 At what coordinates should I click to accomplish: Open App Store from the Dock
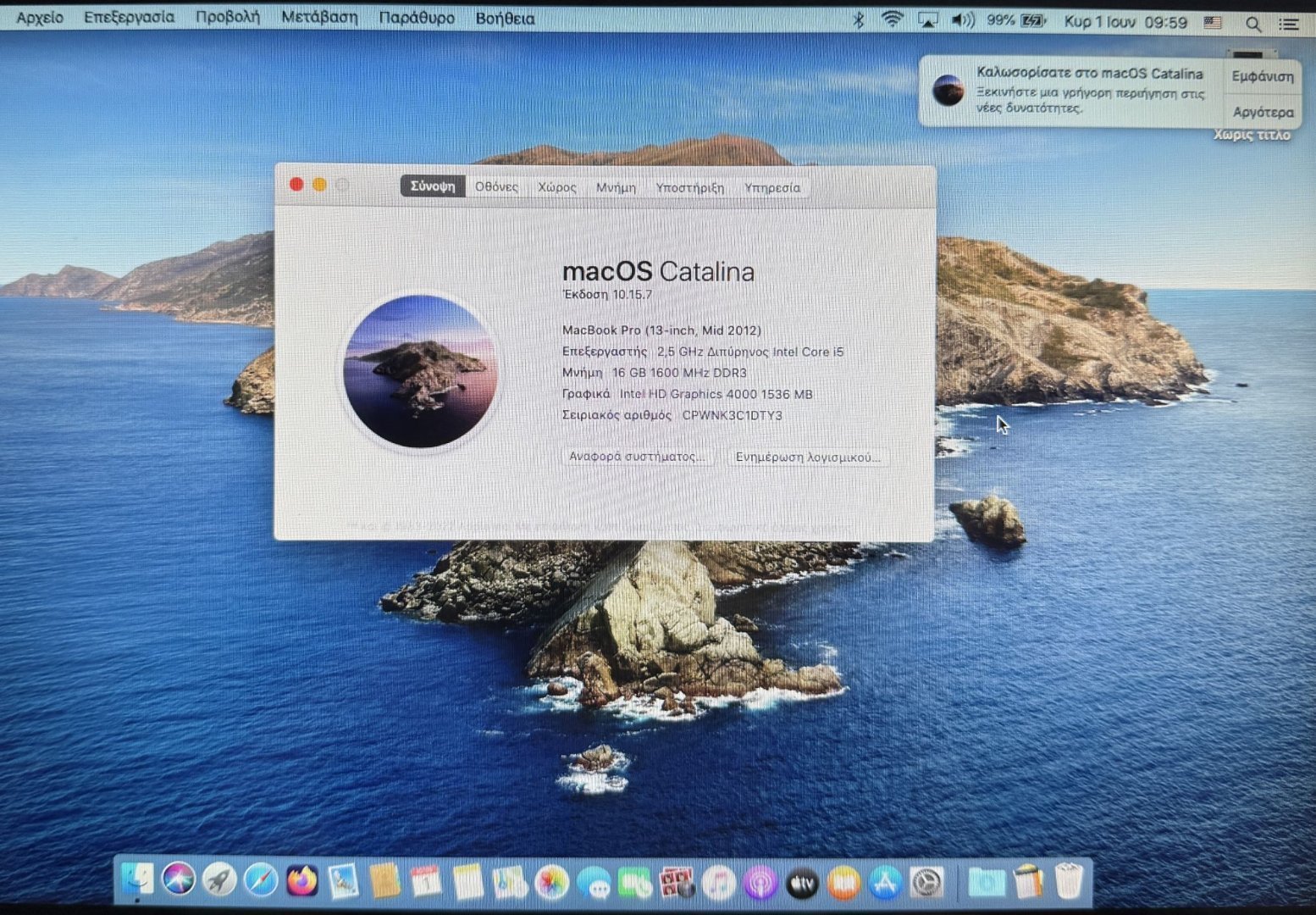coord(885,884)
